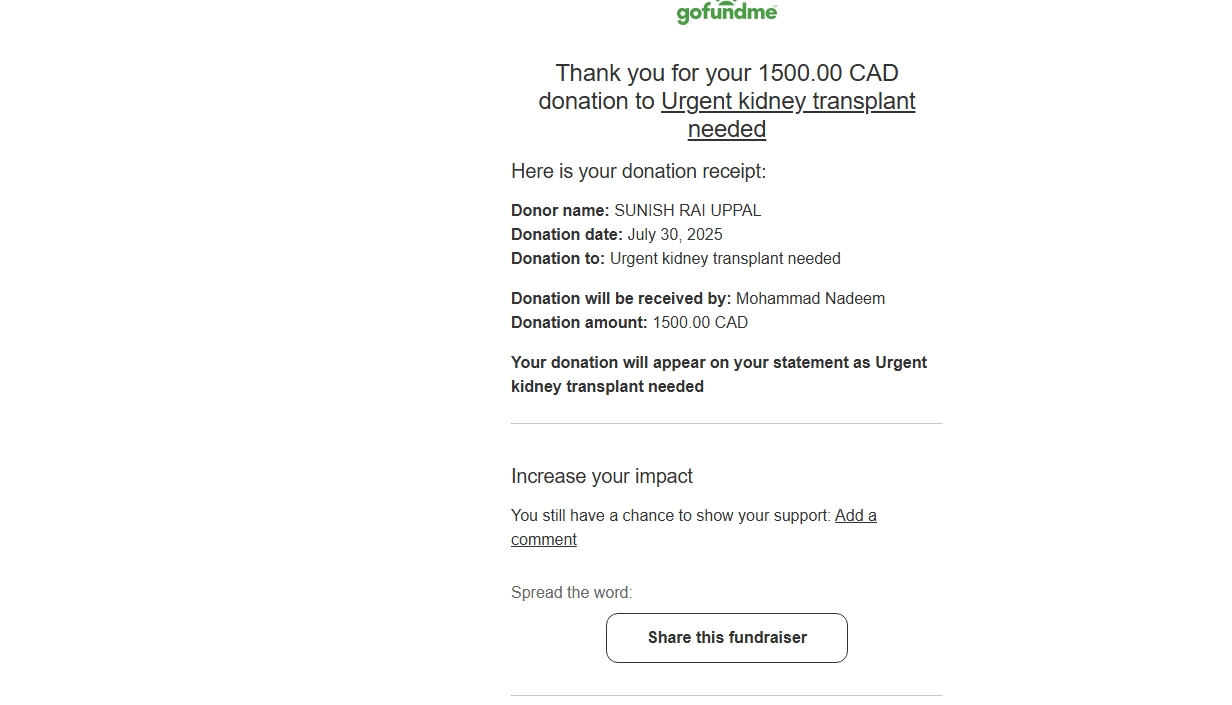
Task: Click the "Thank you for your 1500.00 CAD" heading text
Action: pyautogui.click(x=727, y=74)
